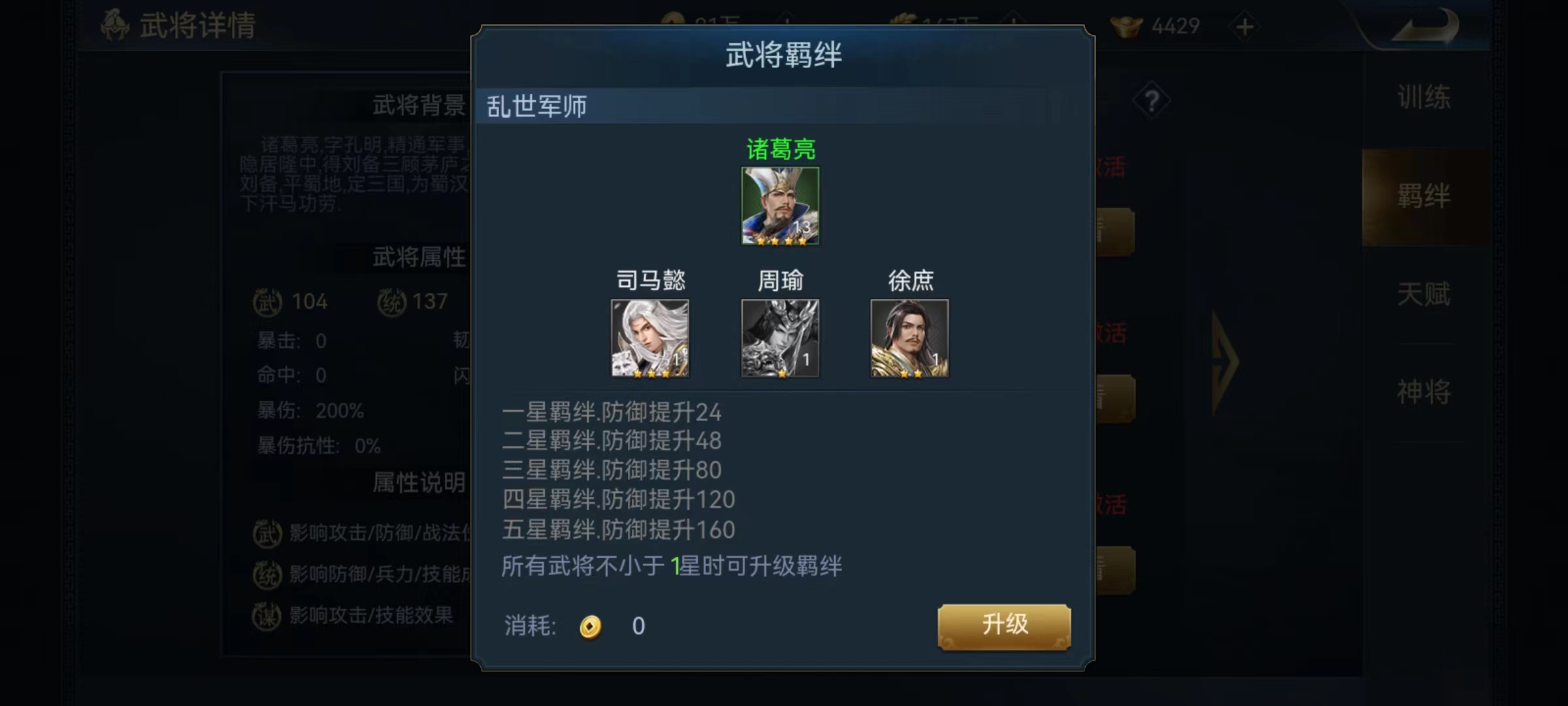Open the question mark help icon

(1152, 101)
